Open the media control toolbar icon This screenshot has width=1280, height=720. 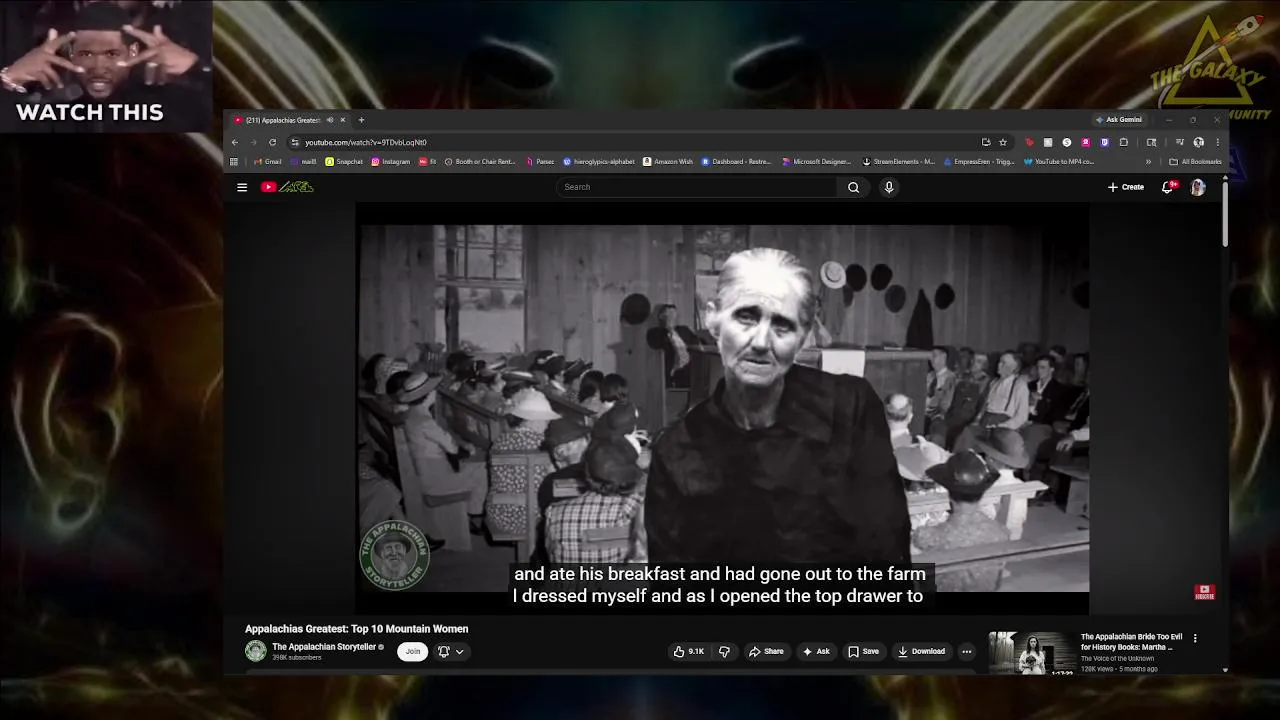click(x=1180, y=142)
